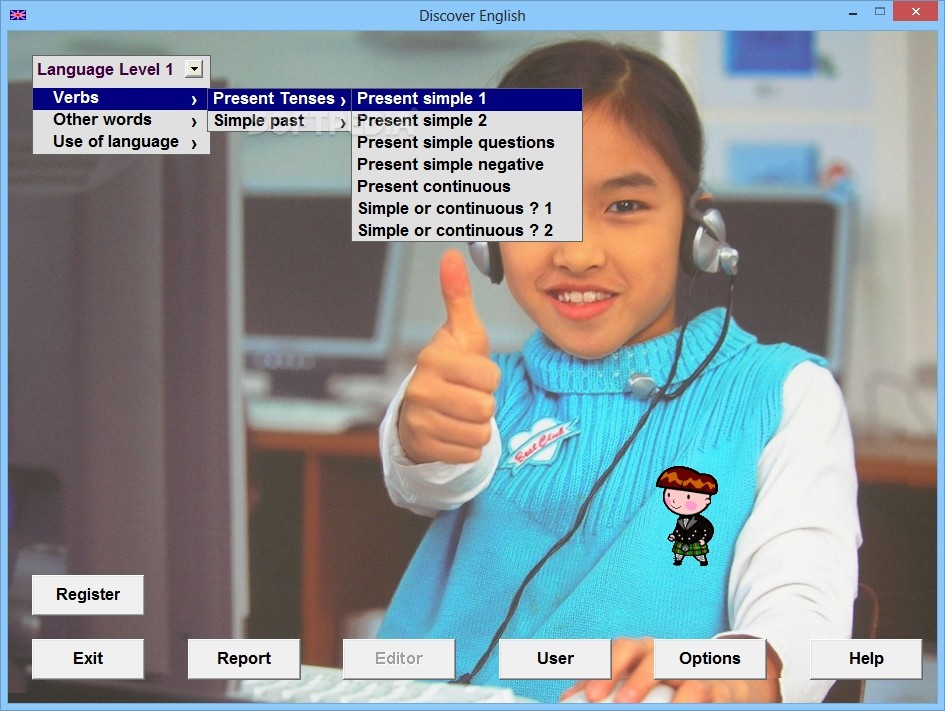Choose the Present continuous exercise

pos(467,187)
